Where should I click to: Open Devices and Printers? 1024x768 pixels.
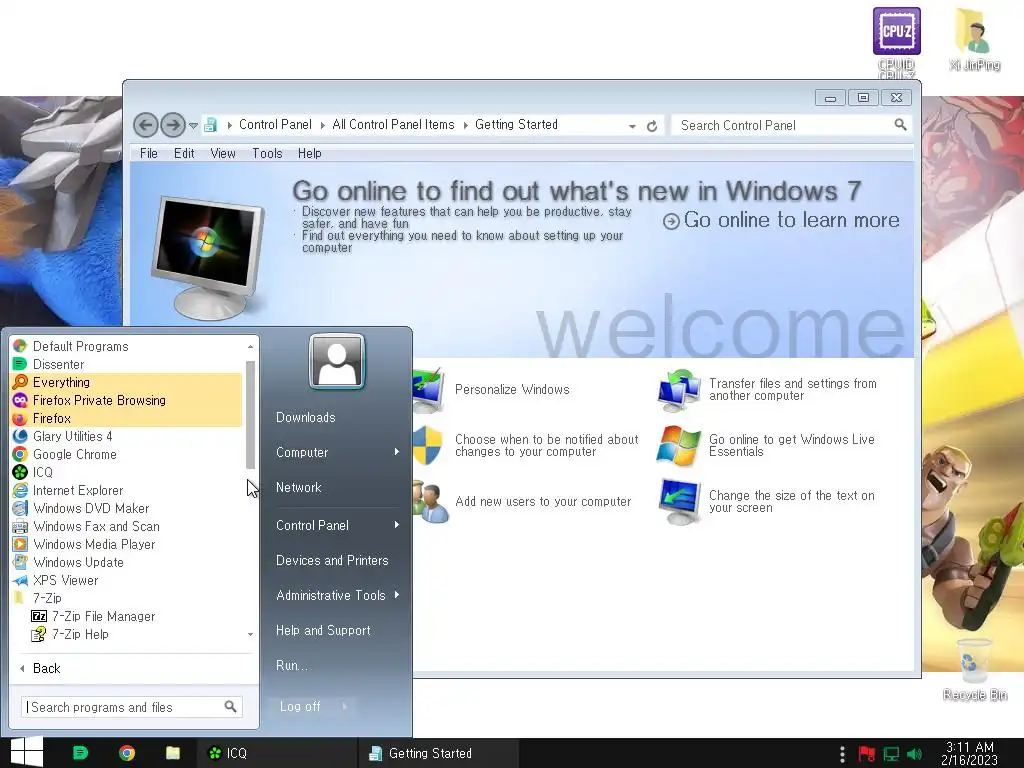332,560
